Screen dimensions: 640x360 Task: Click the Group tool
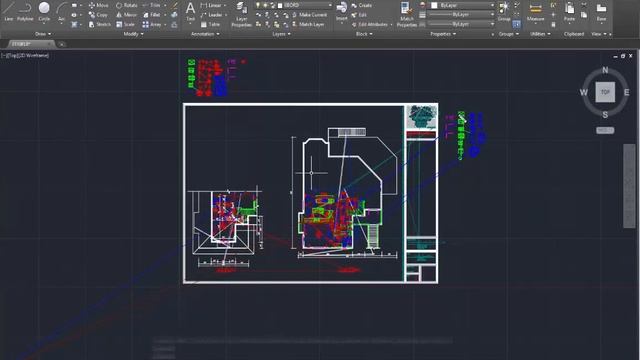coord(504,11)
